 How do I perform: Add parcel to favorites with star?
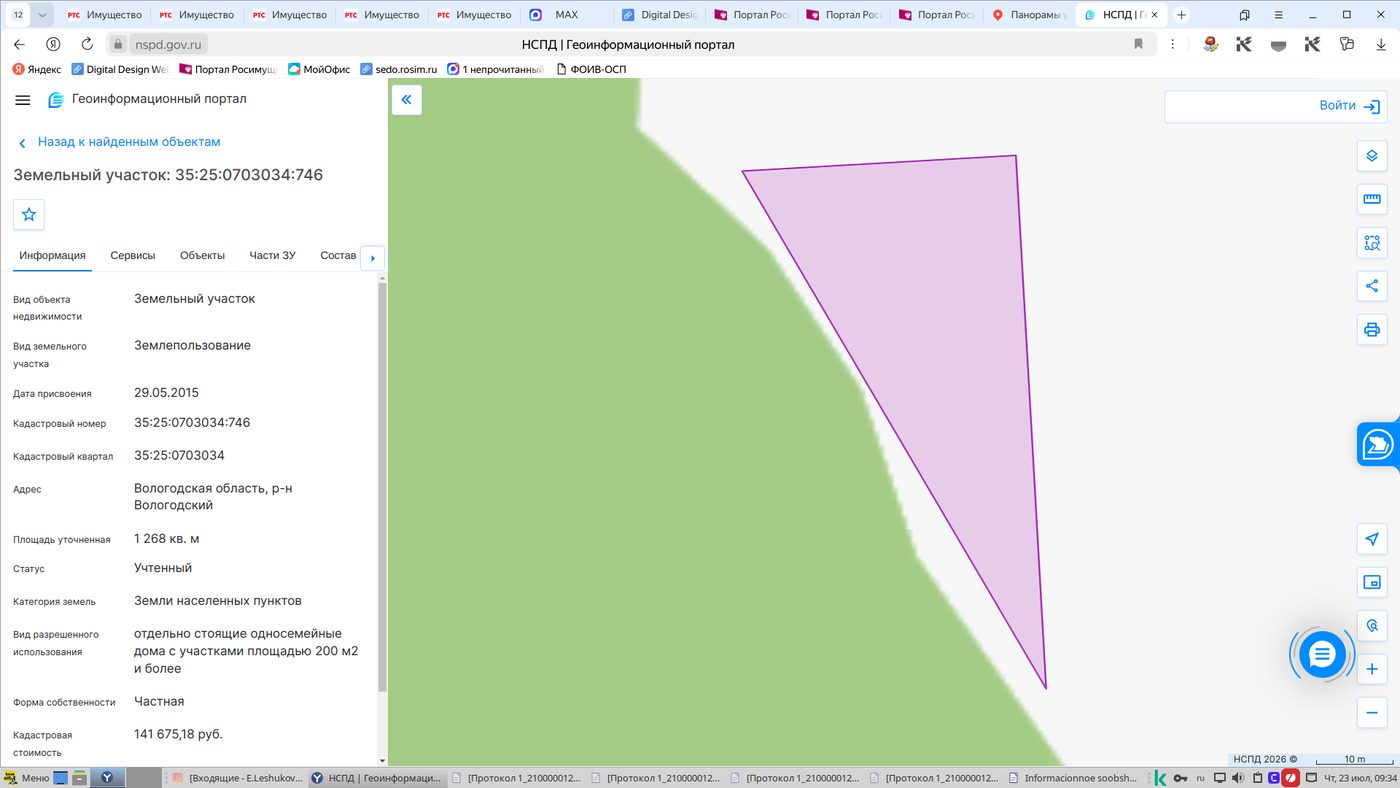tap(29, 214)
